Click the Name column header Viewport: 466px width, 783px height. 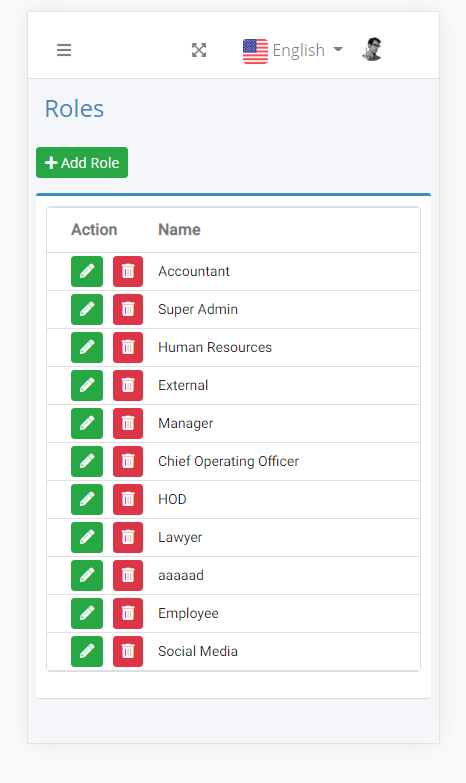point(179,230)
